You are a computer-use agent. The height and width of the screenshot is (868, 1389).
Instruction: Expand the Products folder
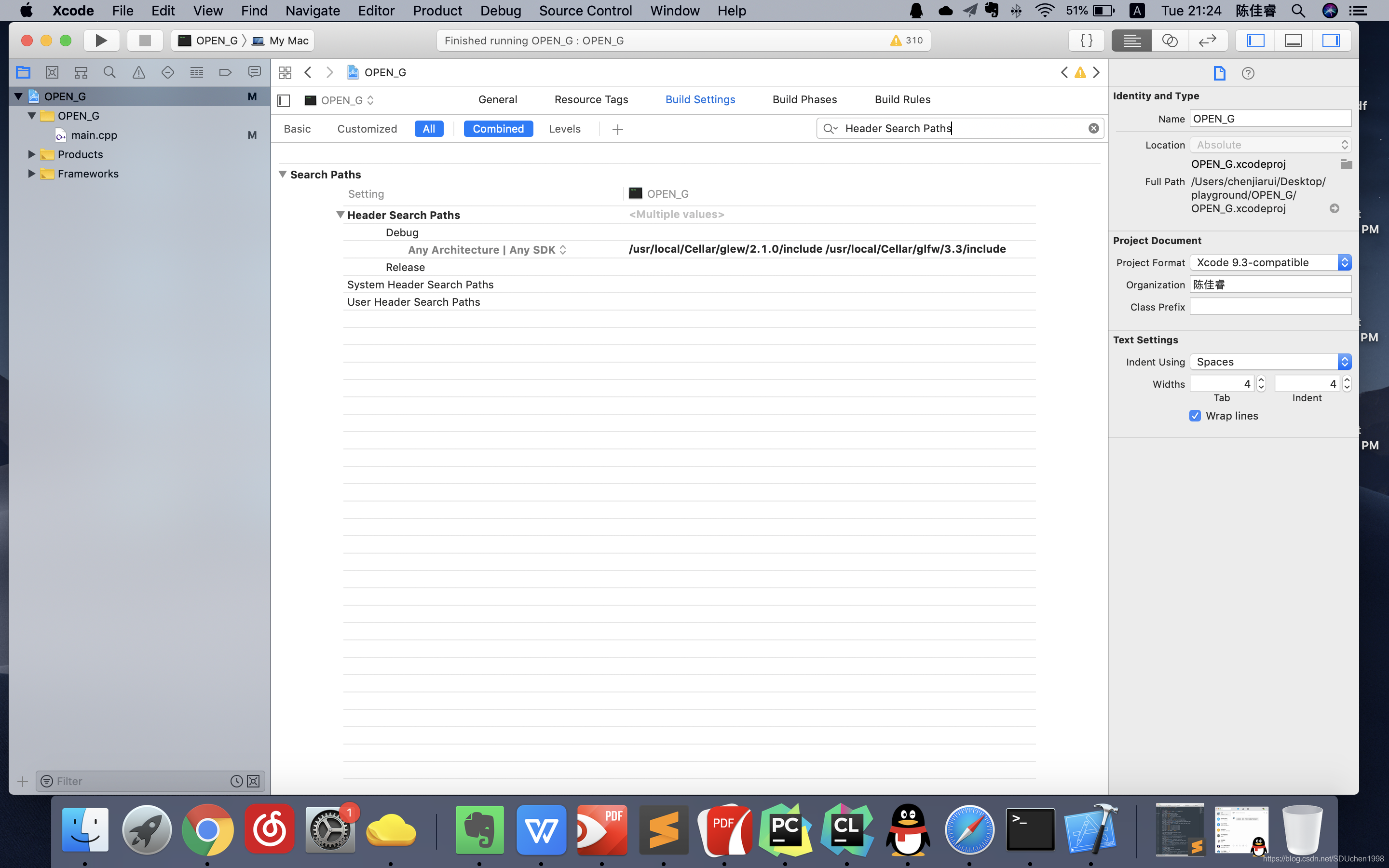pyautogui.click(x=32, y=154)
